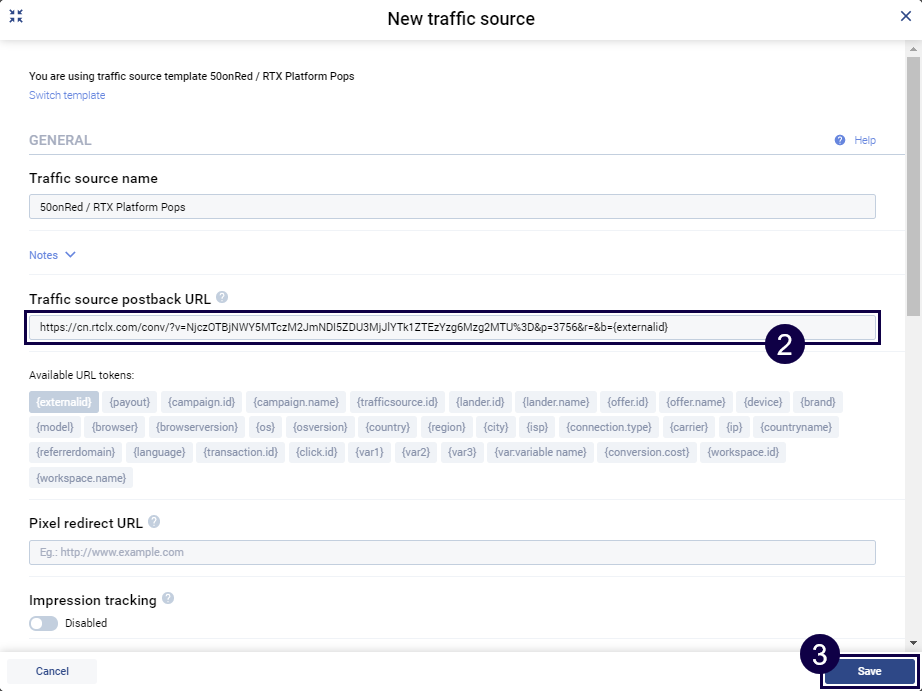Add the {conversion.cost} token

pyautogui.click(x=649, y=453)
